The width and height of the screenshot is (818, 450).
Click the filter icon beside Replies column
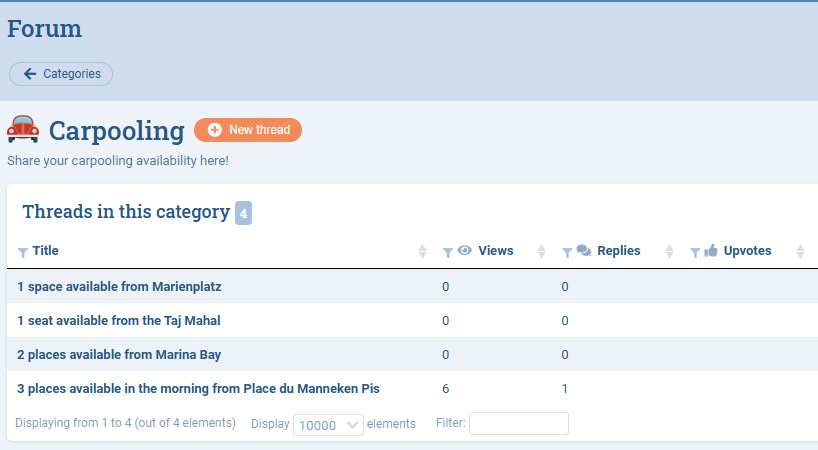coord(567,252)
